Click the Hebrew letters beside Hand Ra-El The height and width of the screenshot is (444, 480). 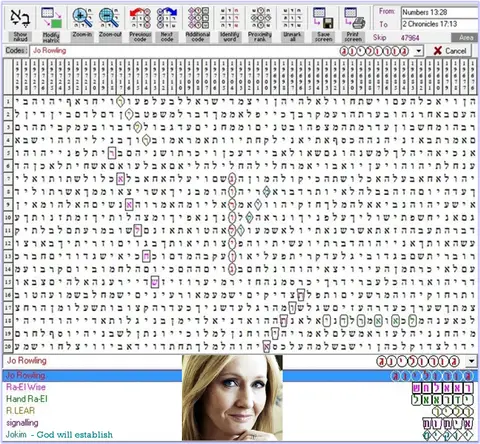tap(443, 400)
